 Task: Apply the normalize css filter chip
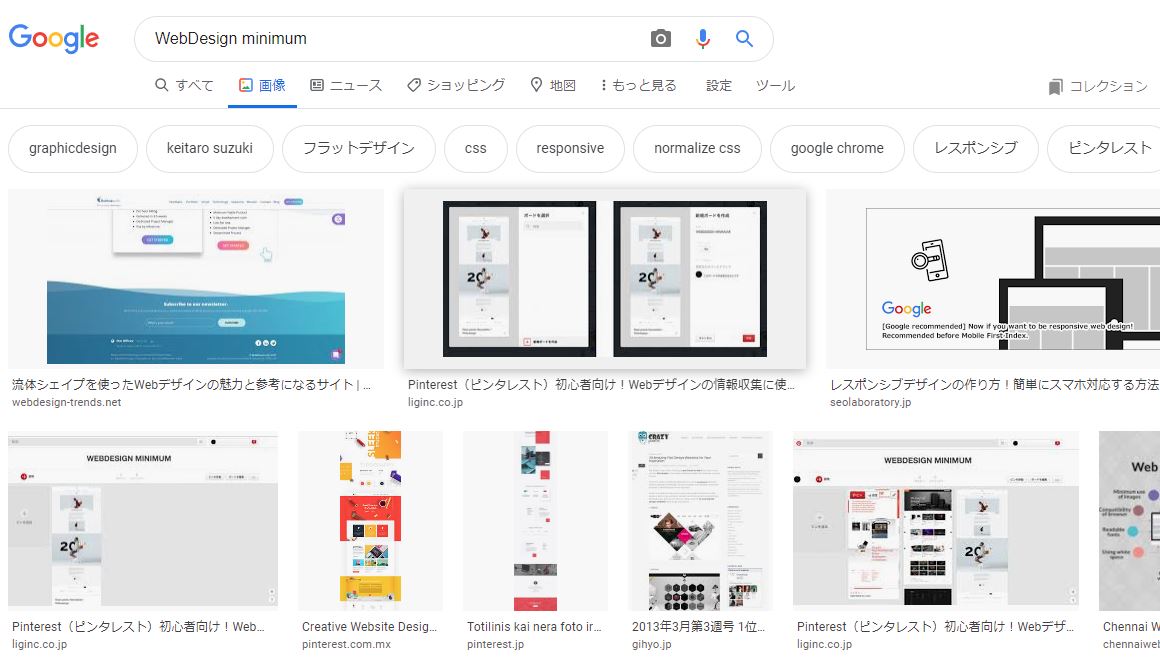tap(697, 148)
